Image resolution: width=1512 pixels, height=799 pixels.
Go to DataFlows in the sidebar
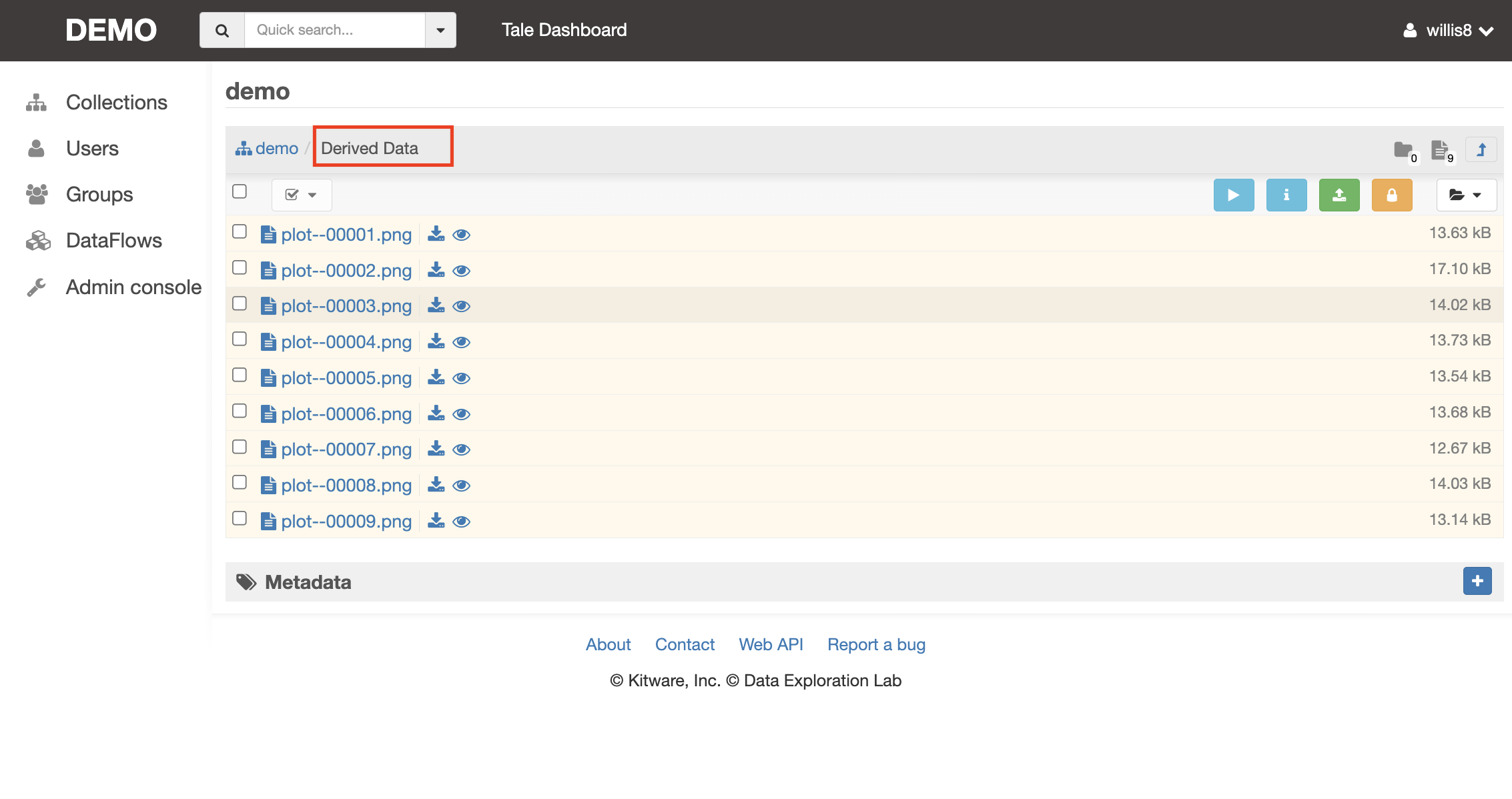pyautogui.click(x=113, y=240)
